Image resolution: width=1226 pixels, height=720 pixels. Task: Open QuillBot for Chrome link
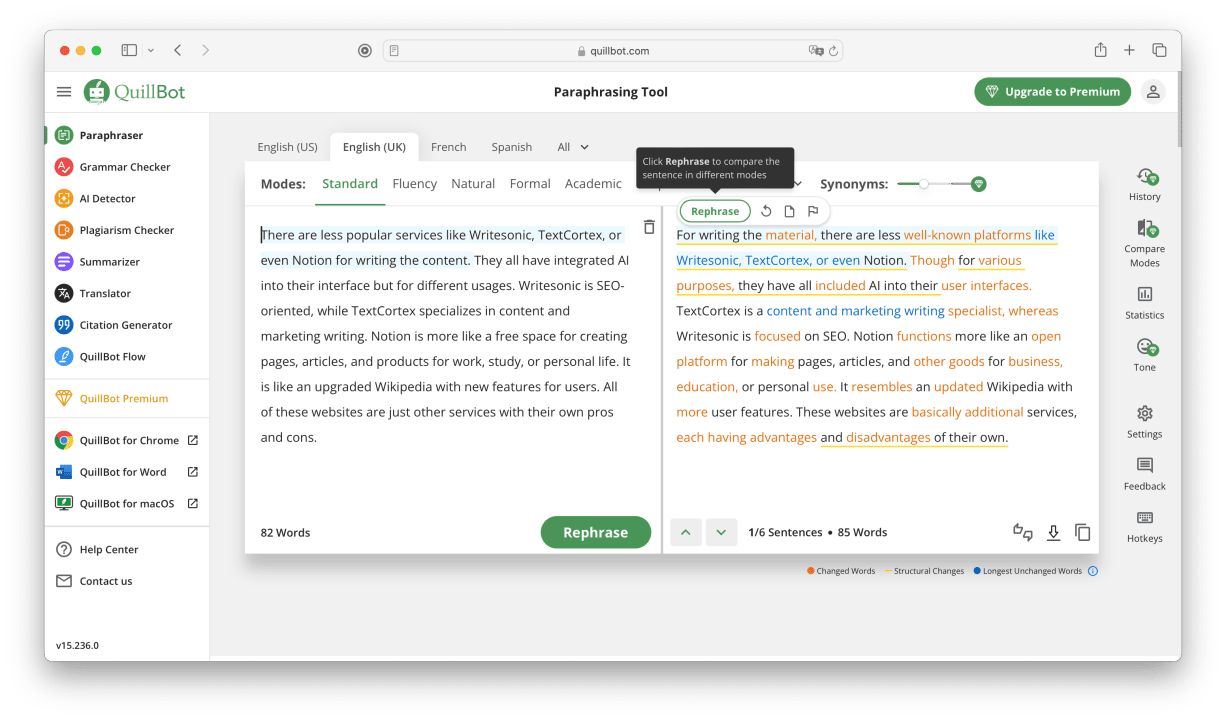129,440
